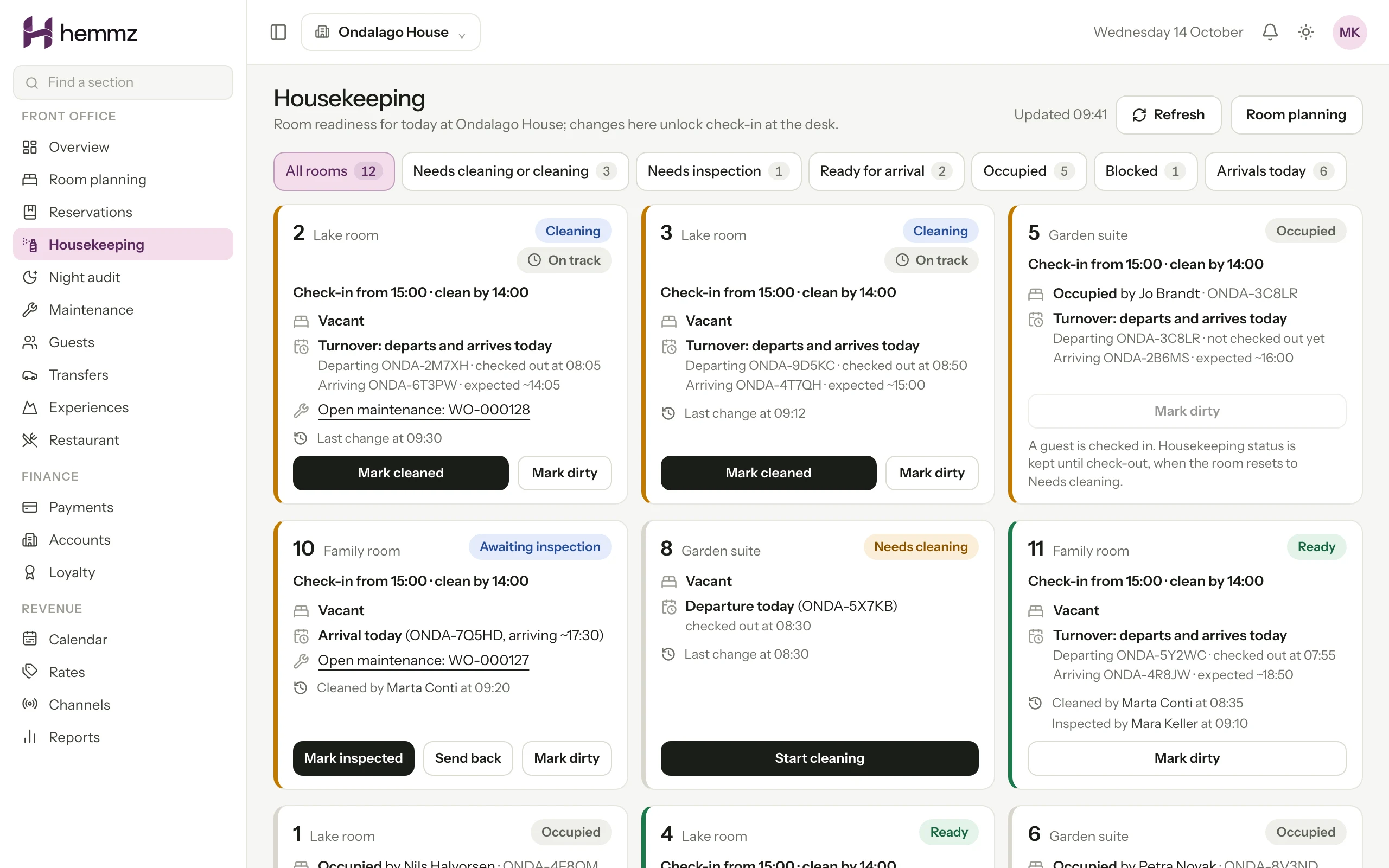Filter by Blocked rooms

coord(1145,171)
